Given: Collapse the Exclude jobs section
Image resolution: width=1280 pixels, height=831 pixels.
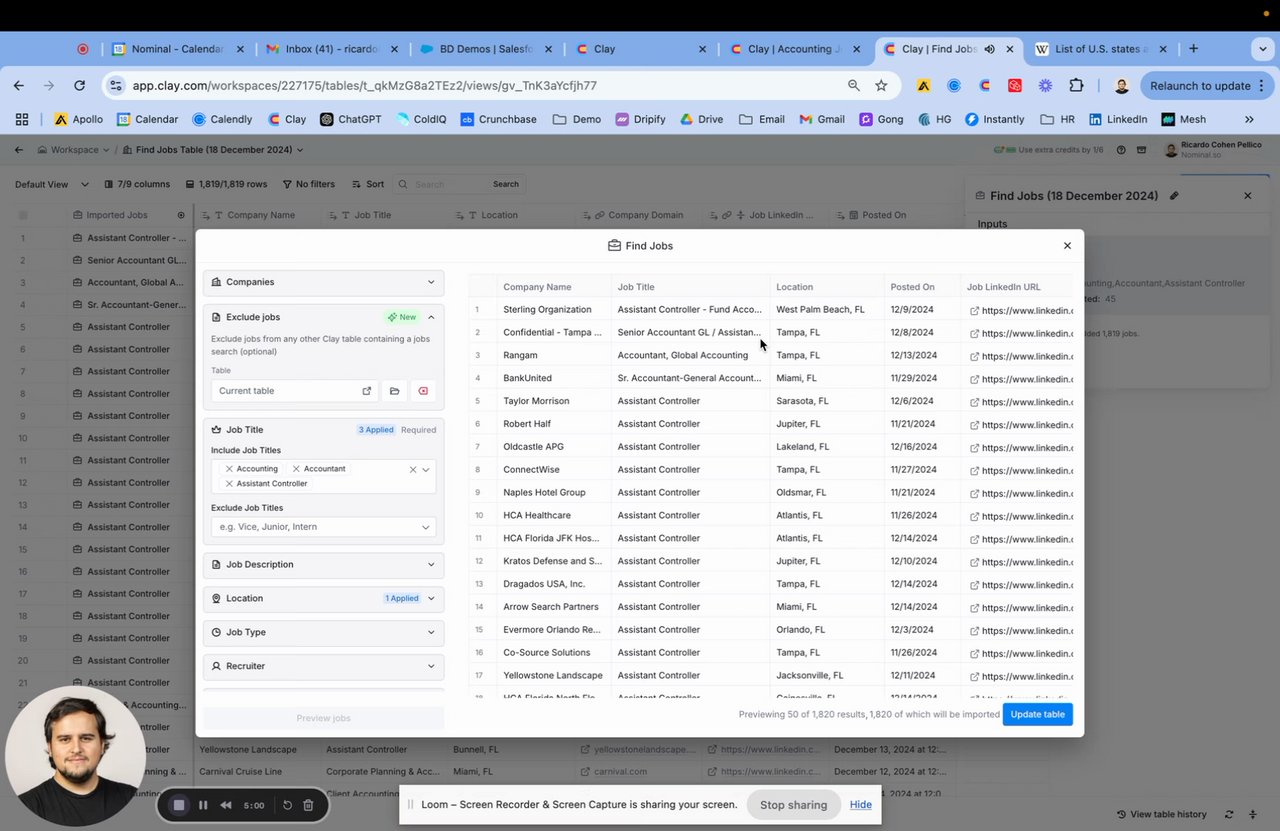Looking at the screenshot, I should [x=431, y=317].
